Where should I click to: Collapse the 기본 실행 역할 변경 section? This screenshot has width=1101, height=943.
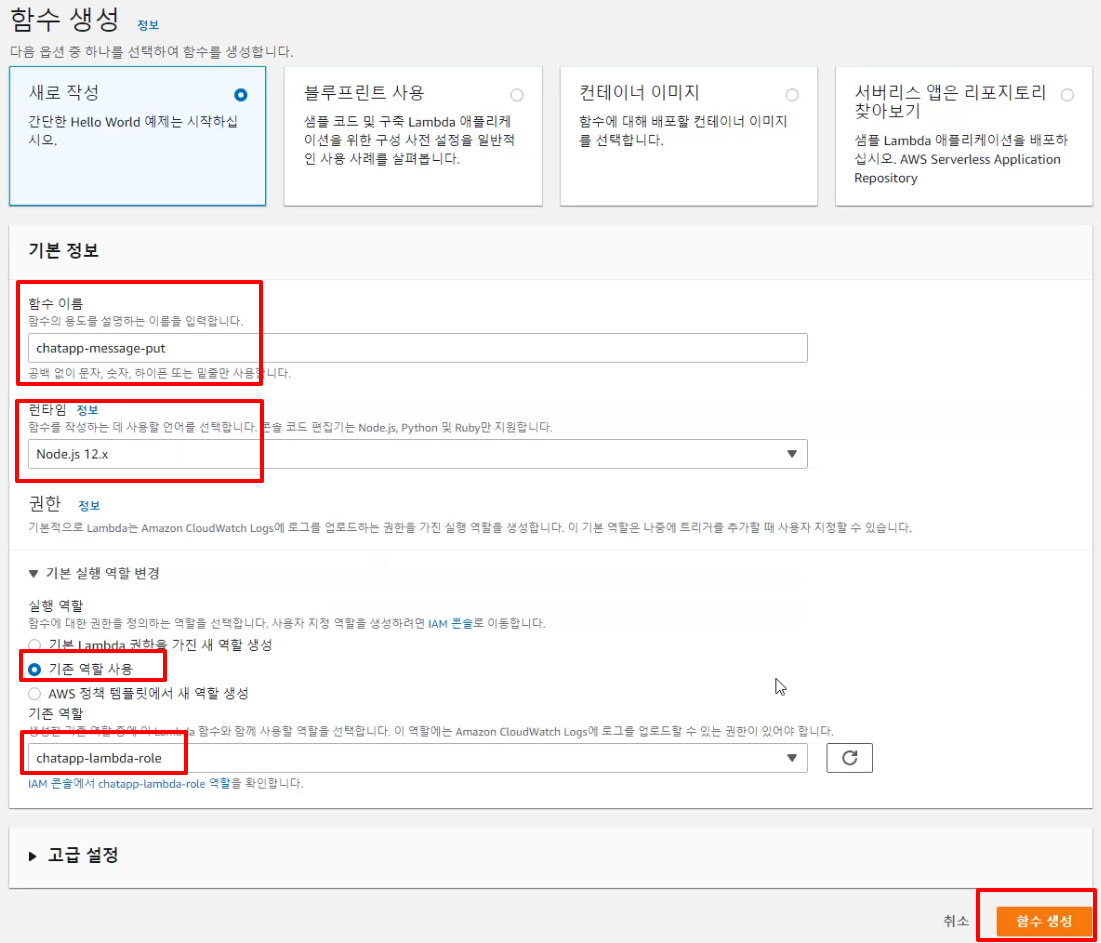(x=94, y=573)
